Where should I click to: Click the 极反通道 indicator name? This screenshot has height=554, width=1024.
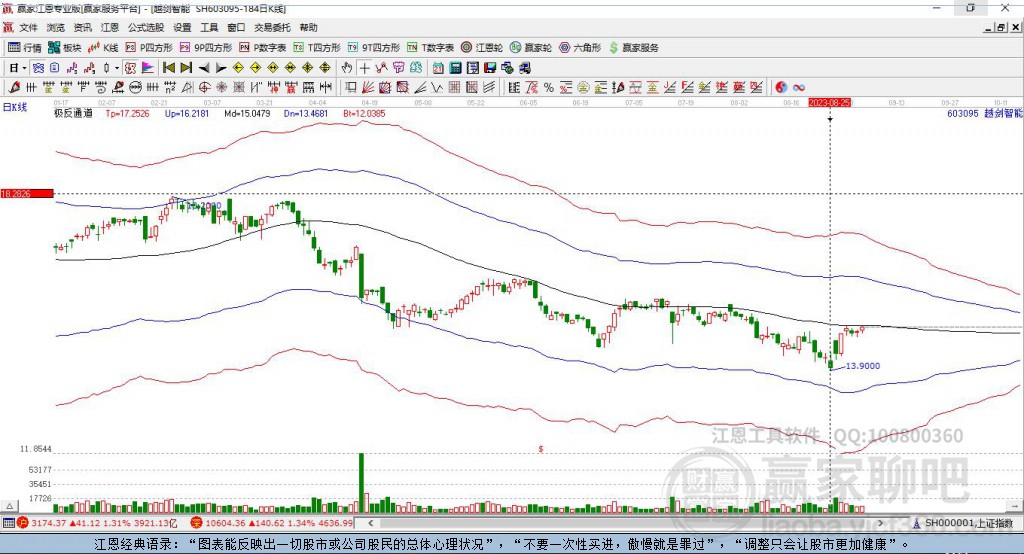click(73, 113)
